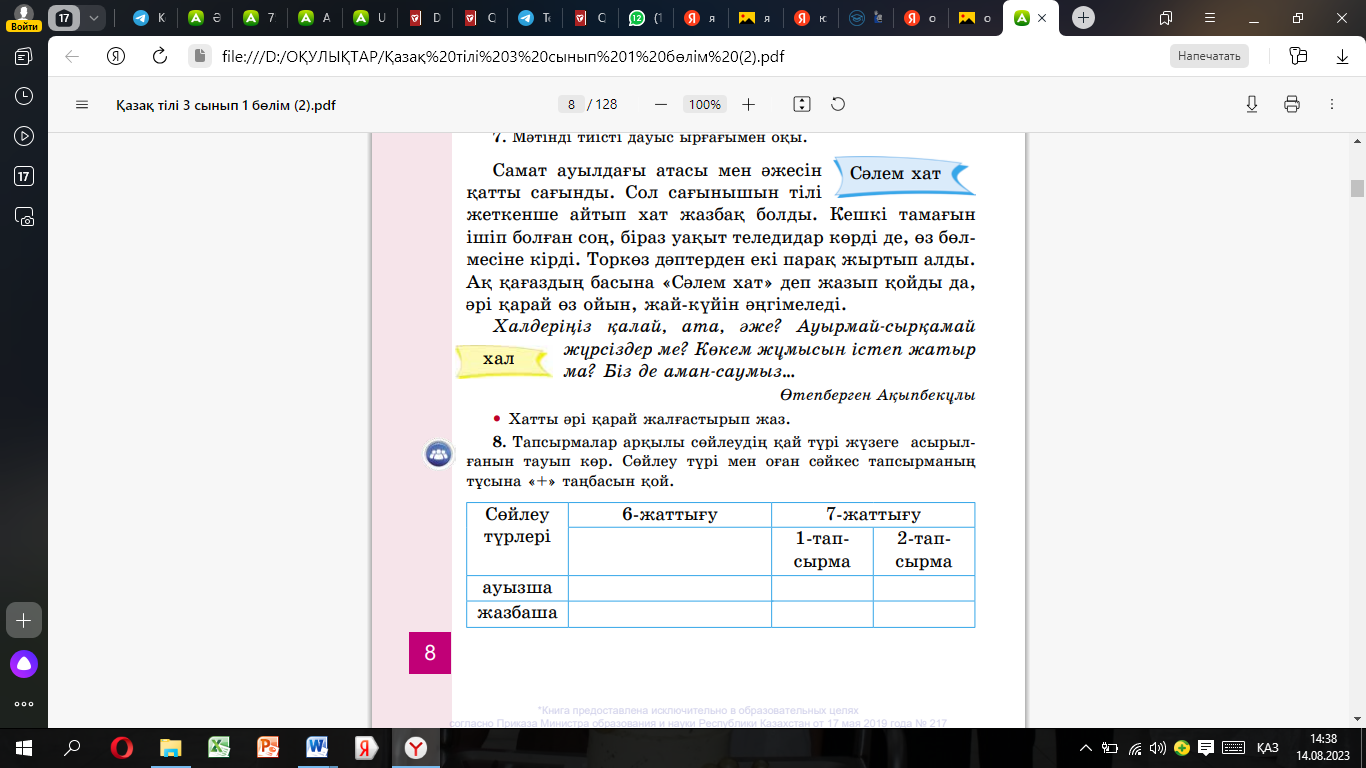Open the tab counter showing 17 at top

64,18
